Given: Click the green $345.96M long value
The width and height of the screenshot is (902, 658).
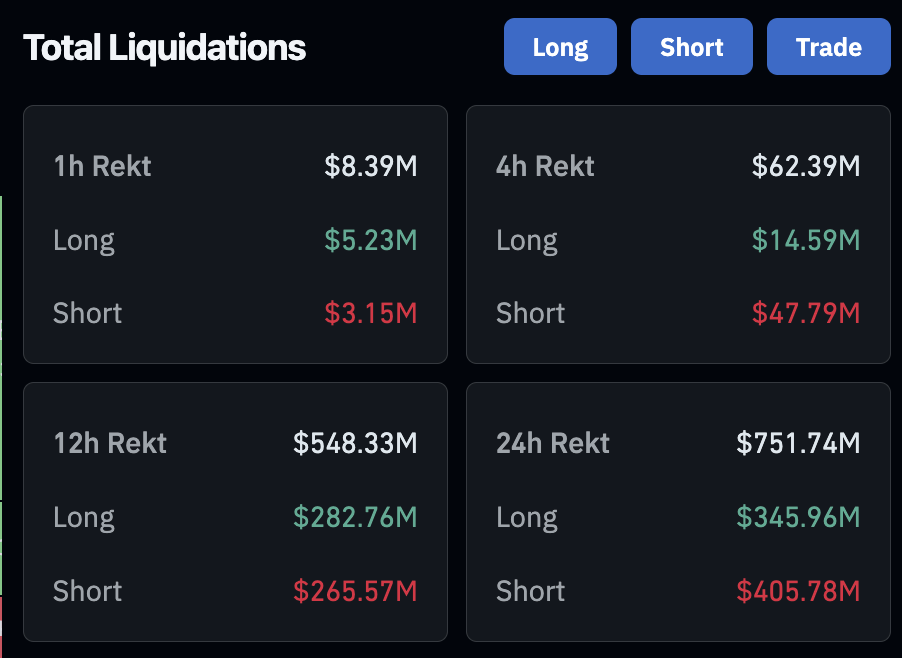Looking at the screenshot, I should [x=798, y=517].
